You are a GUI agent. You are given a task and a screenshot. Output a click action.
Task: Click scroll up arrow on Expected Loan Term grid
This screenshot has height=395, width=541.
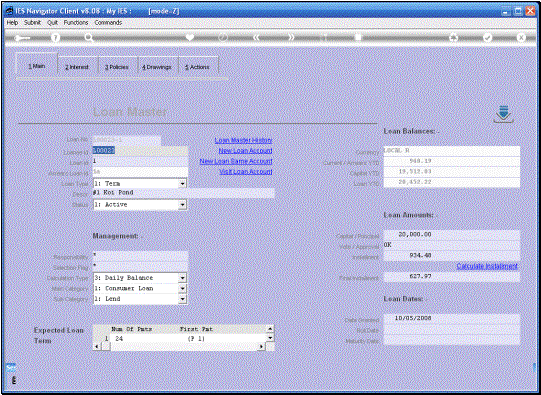tap(271, 329)
